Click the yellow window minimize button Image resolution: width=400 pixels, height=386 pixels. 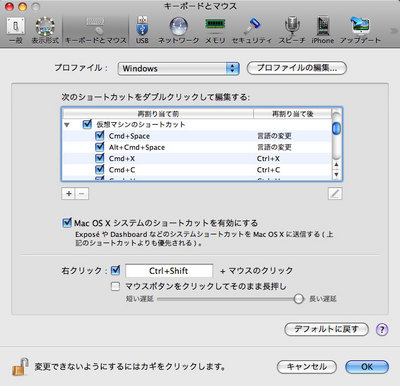22,6
